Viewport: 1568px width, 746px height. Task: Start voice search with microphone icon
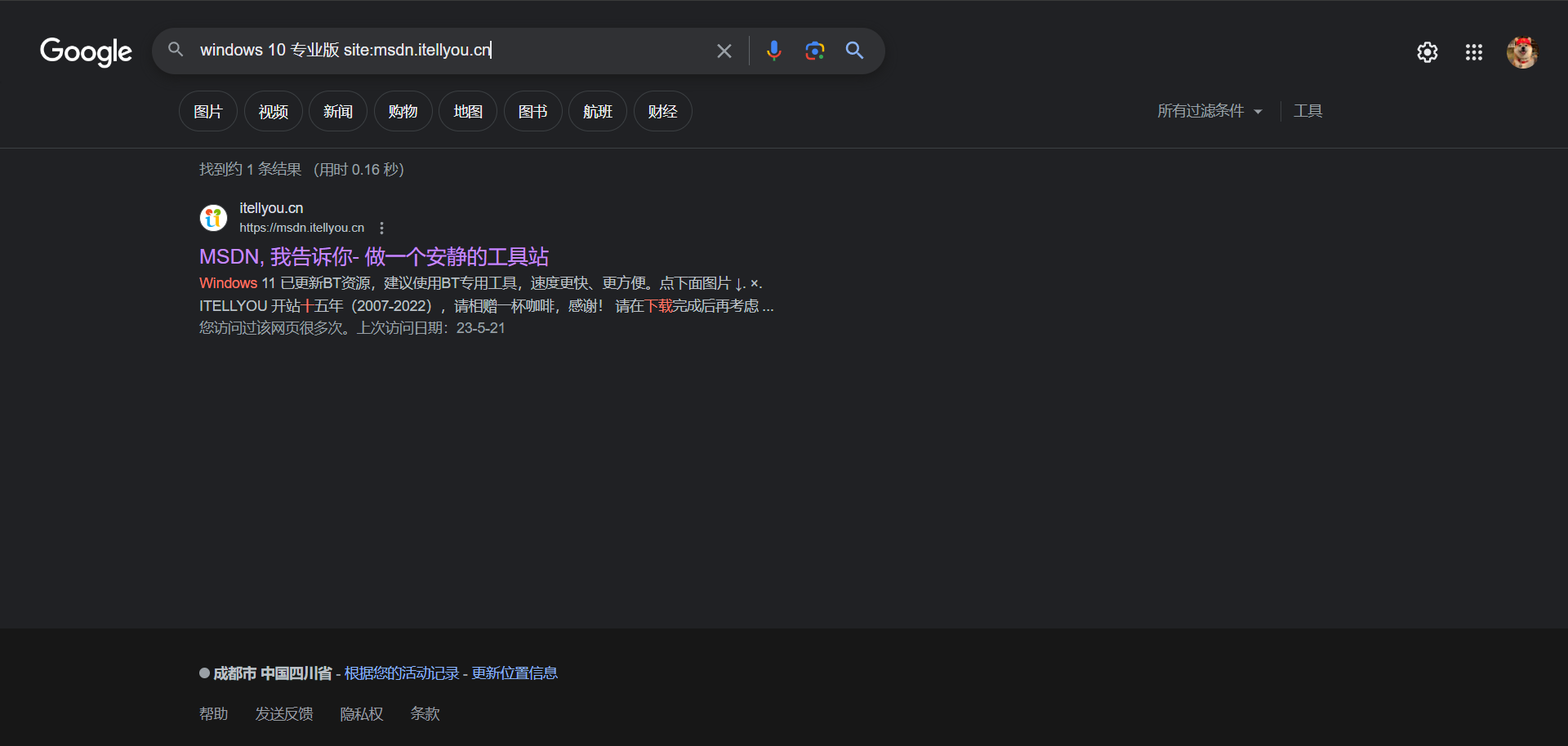point(773,51)
